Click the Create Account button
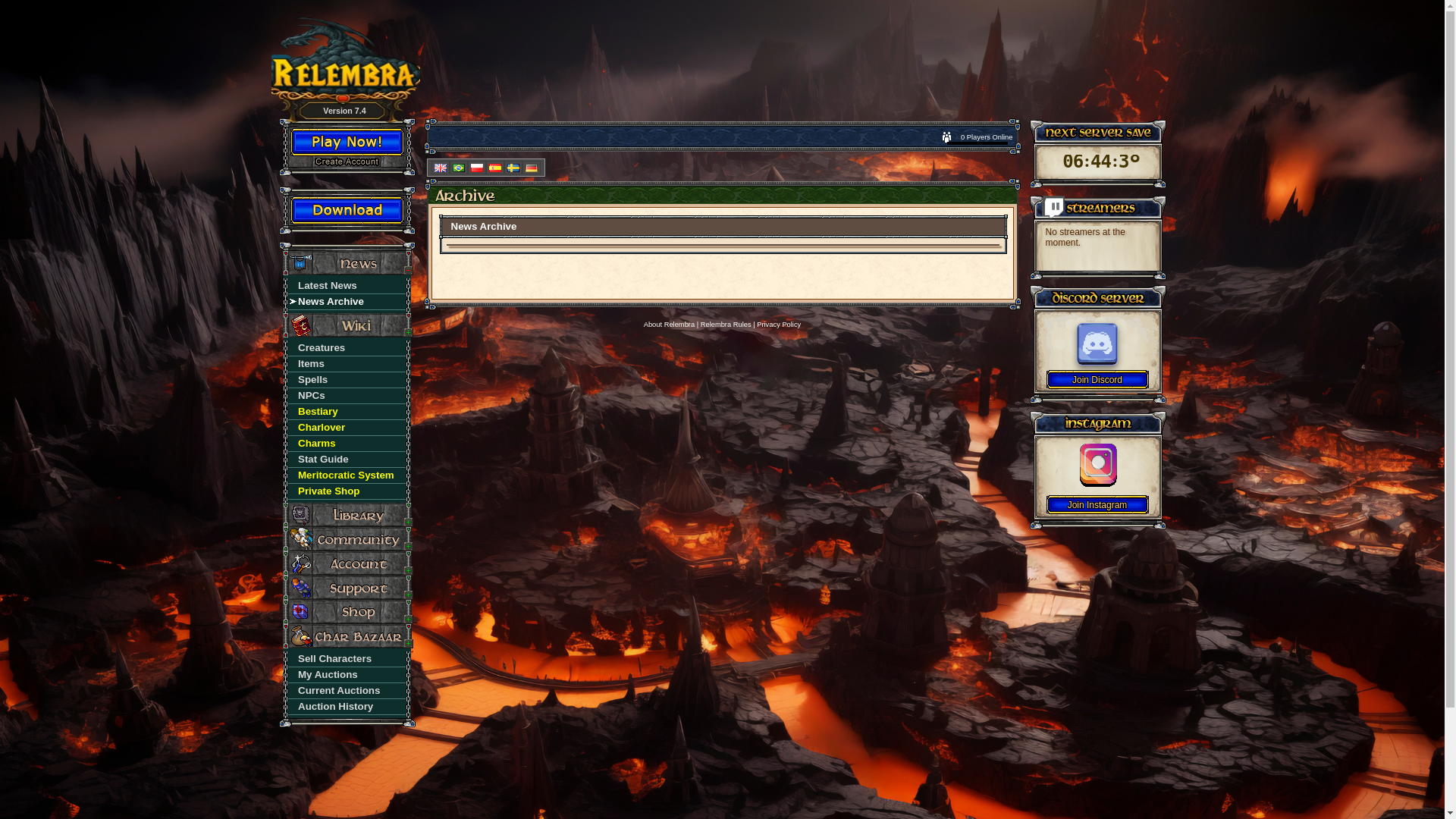This screenshot has width=1456, height=819. tap(347, 162)
